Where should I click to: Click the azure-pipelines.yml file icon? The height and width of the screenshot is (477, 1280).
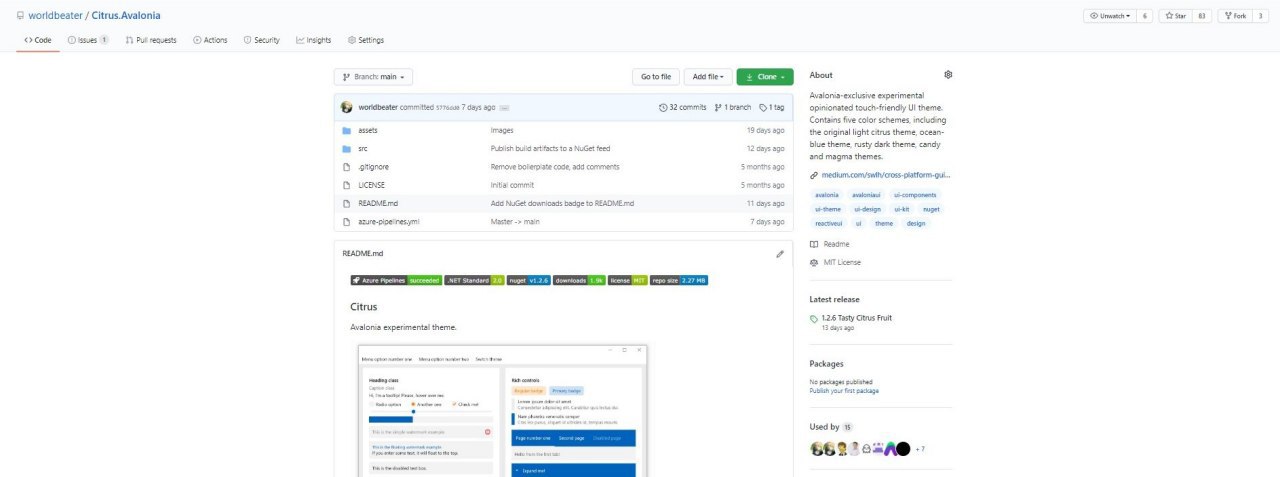pos(347,221)
